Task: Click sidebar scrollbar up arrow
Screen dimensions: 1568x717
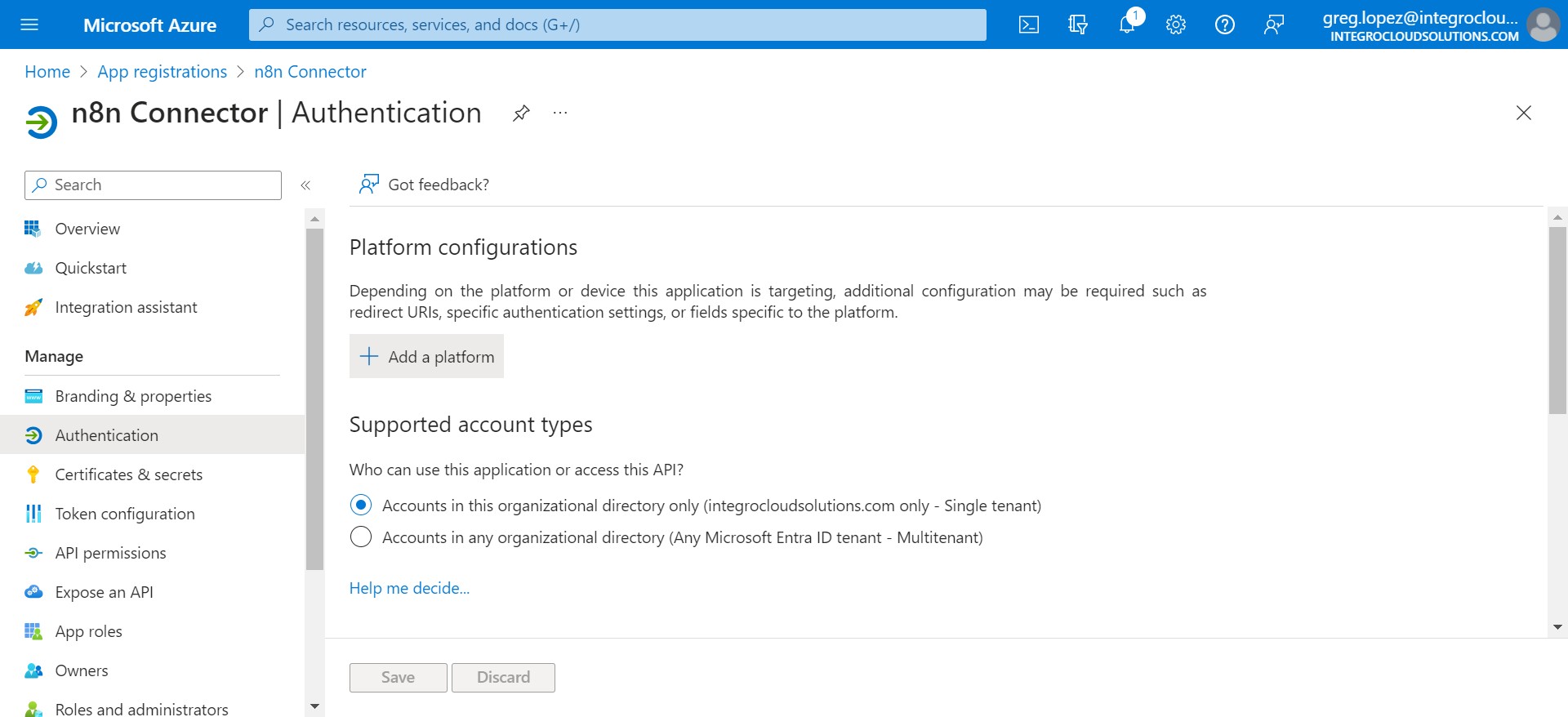Action: pyautogui.click(x=314, y=219)
